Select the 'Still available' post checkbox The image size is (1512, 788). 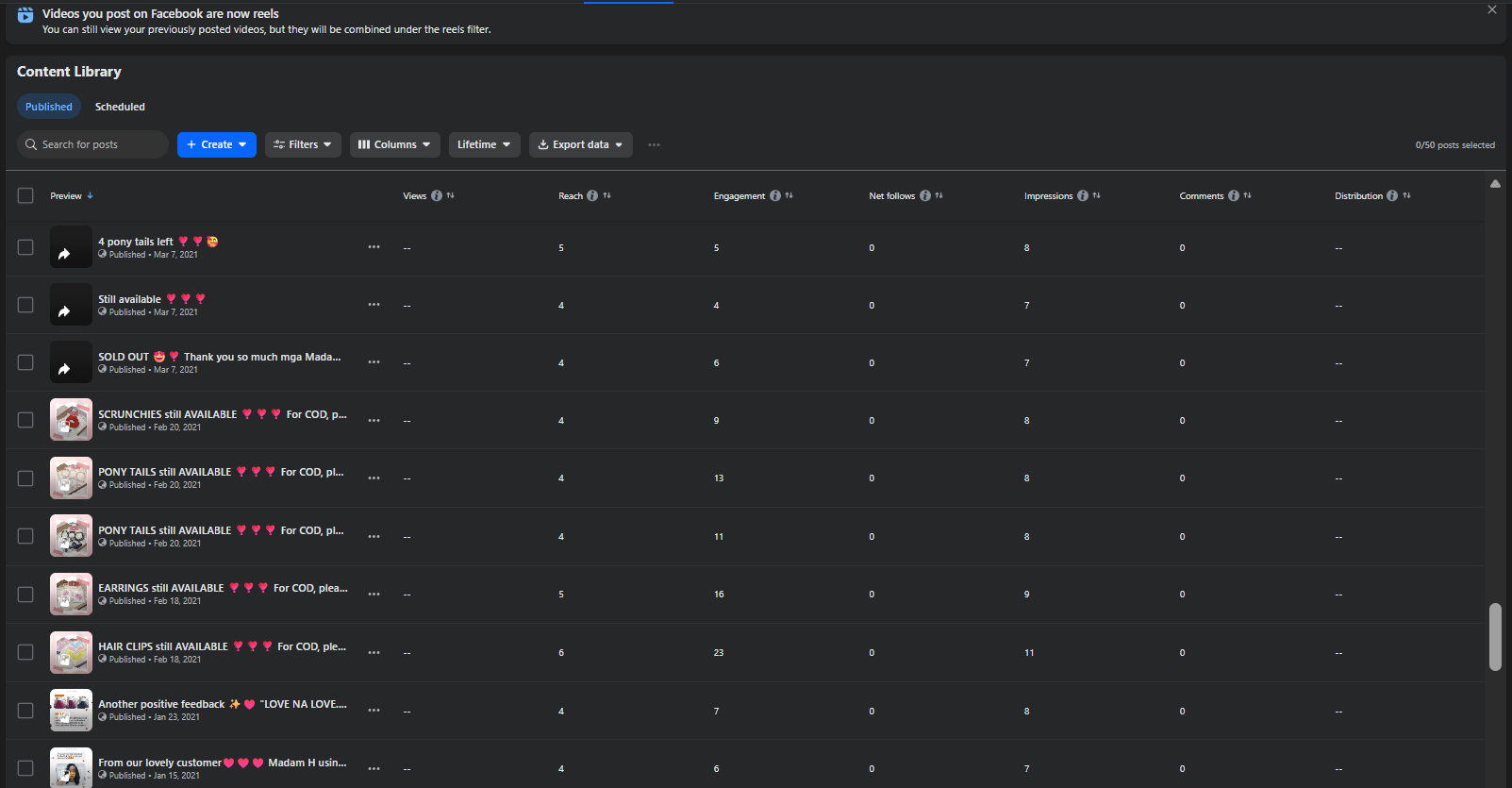[x=25, y=305]
